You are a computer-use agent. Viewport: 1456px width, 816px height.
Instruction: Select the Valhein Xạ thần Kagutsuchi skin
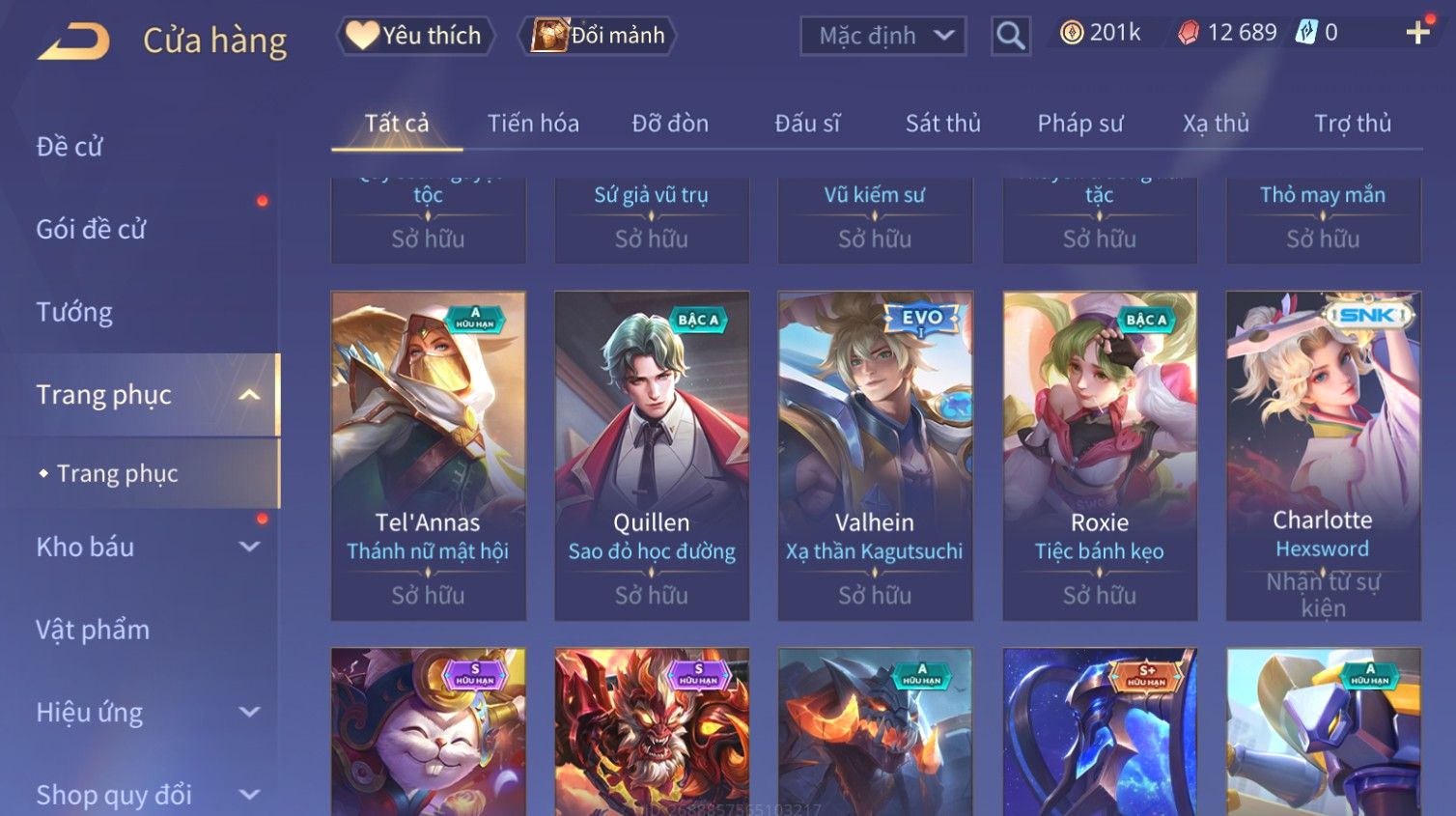click(875, 456)
